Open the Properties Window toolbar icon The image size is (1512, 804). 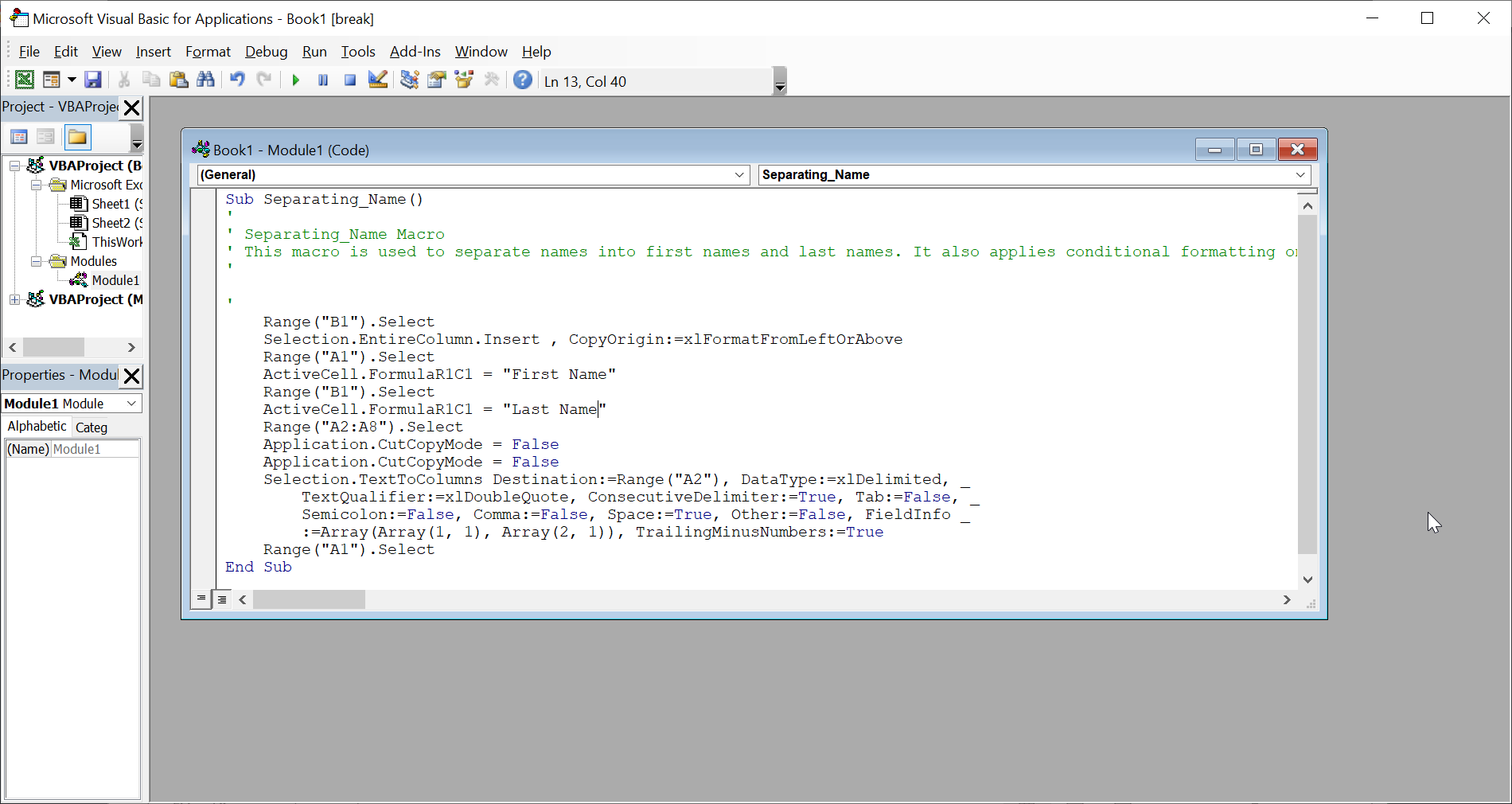click(x=437, y=80)
